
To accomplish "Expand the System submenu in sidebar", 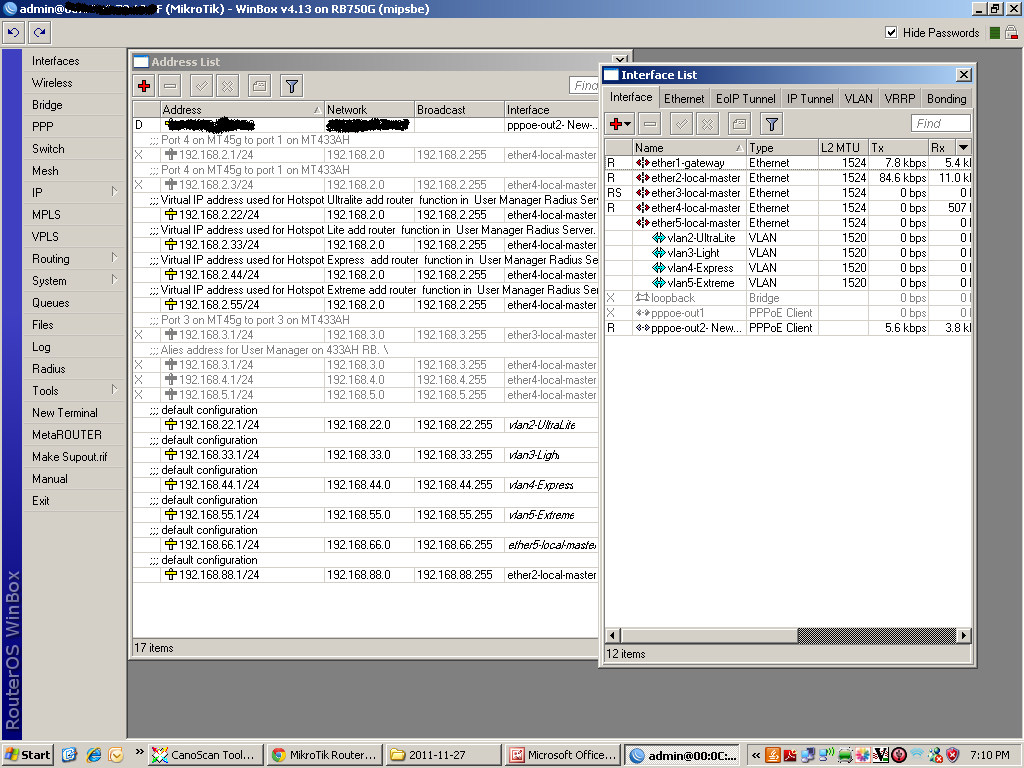I will tap(73, 281).
